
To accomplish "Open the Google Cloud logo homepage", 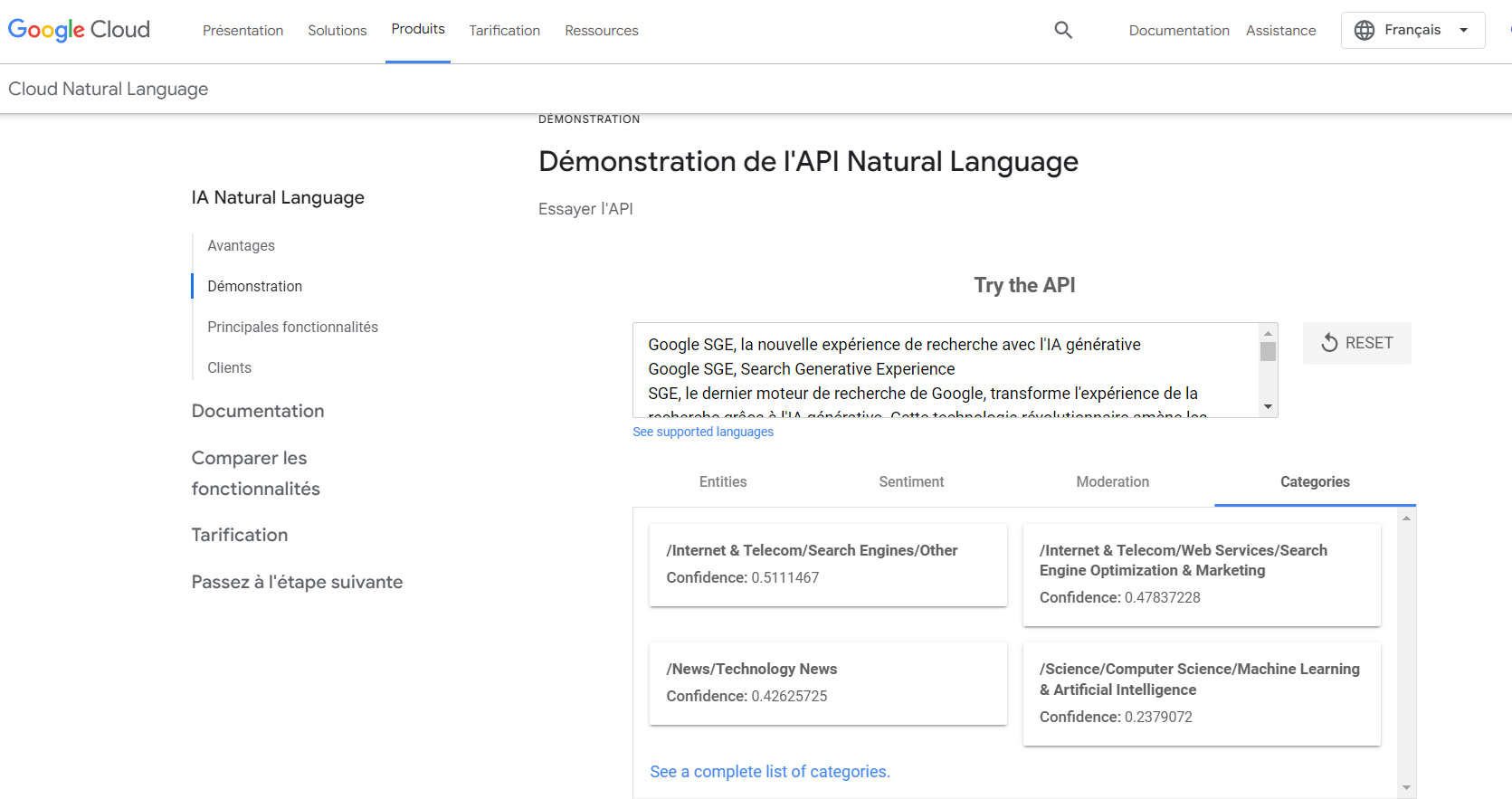I will click(79, 30).
